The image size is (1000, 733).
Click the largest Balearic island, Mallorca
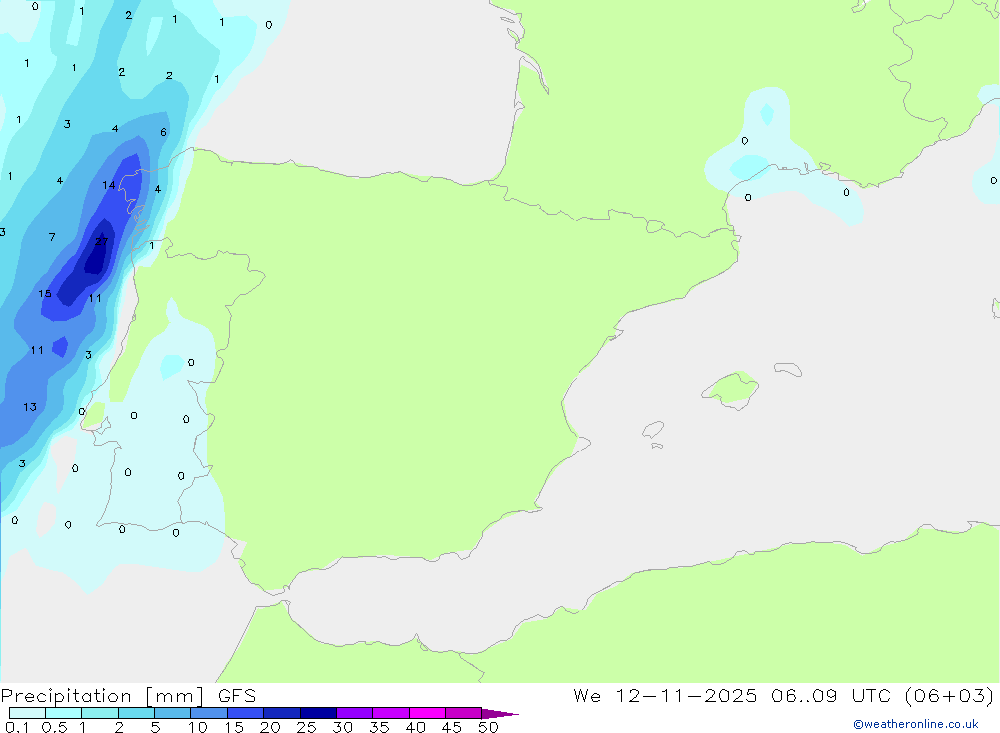(x=731, y=389)
